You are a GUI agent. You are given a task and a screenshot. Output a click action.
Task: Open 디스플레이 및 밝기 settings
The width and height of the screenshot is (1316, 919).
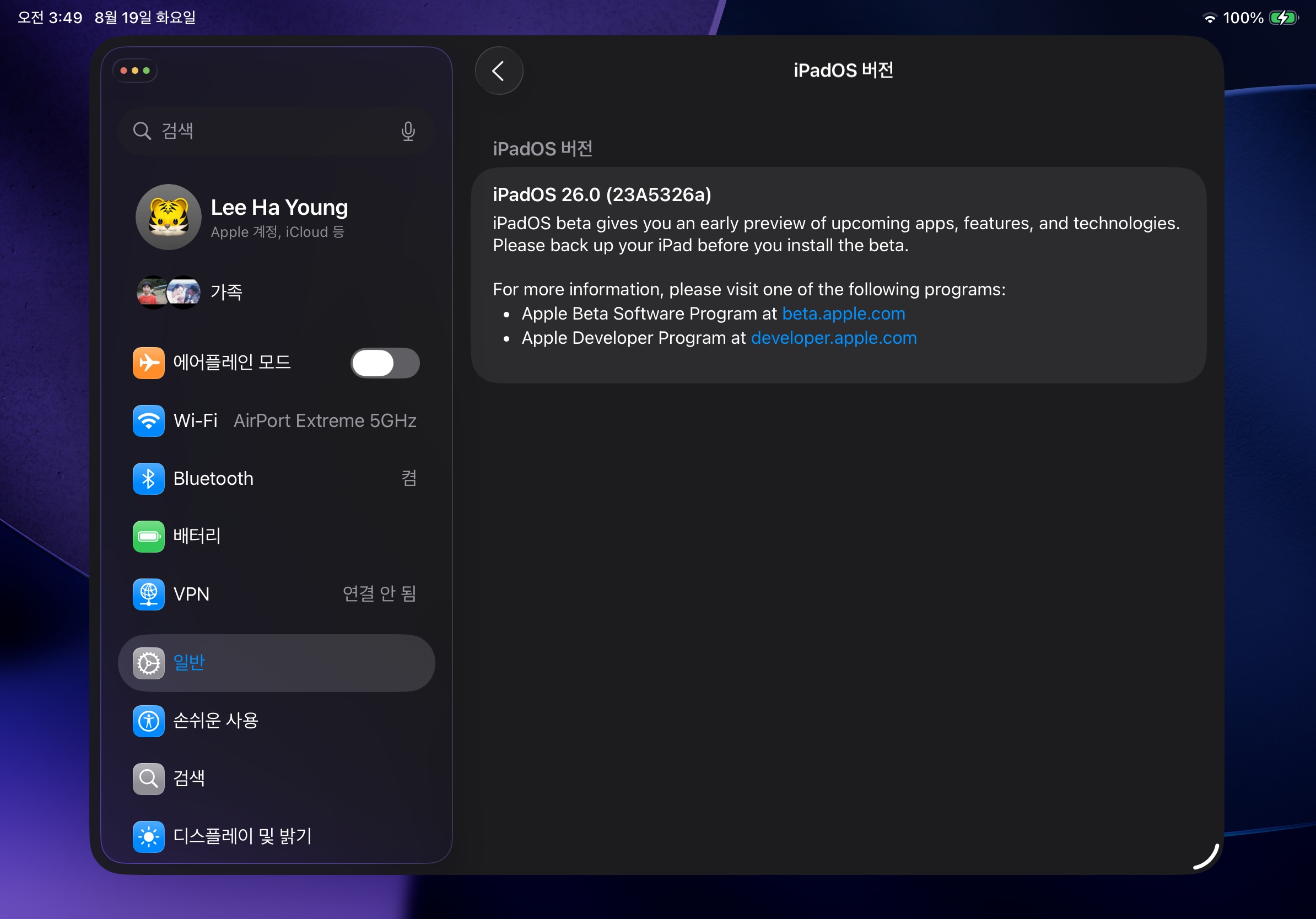point(276,836)
